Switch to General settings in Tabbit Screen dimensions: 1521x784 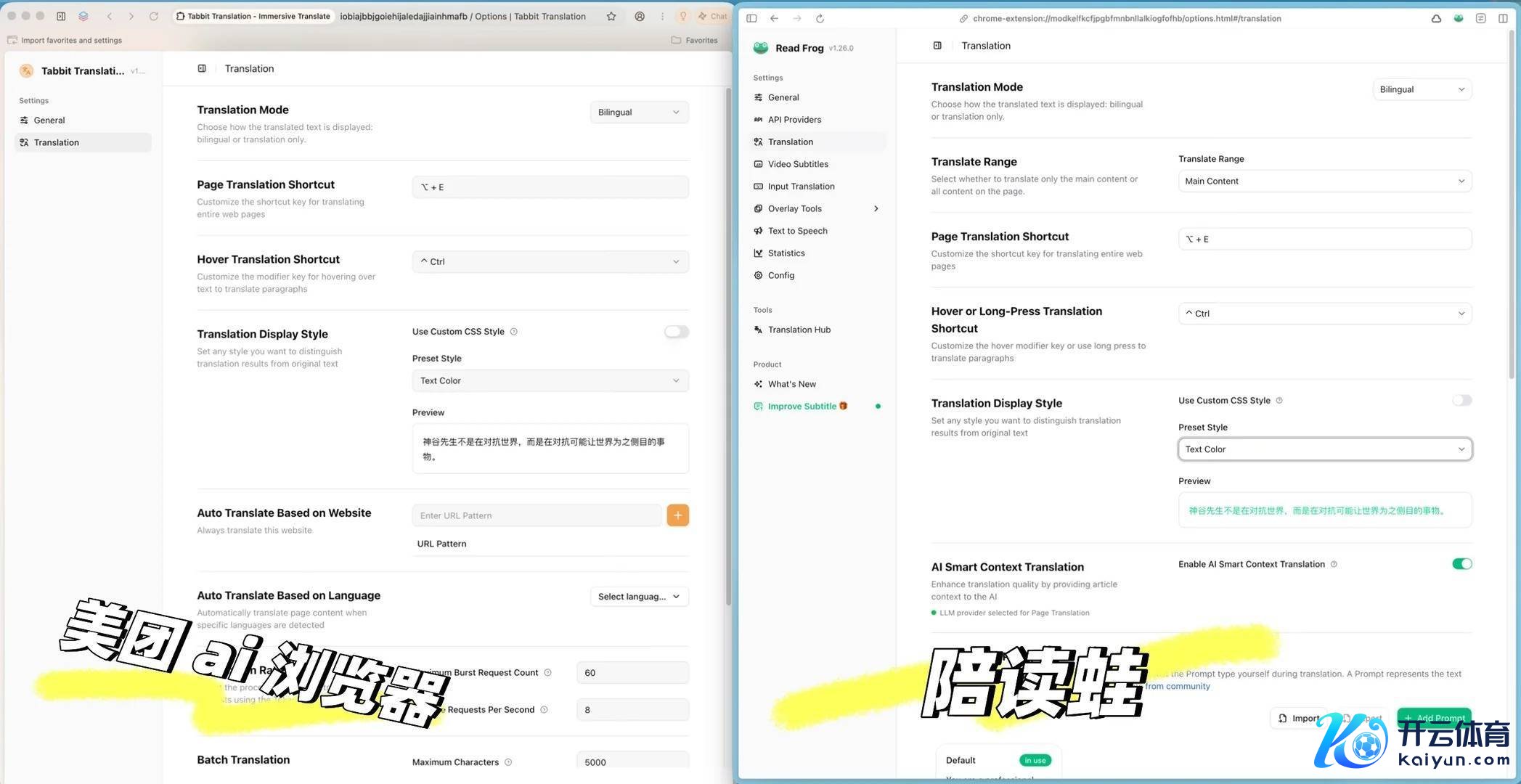click(x=49, y=121)
